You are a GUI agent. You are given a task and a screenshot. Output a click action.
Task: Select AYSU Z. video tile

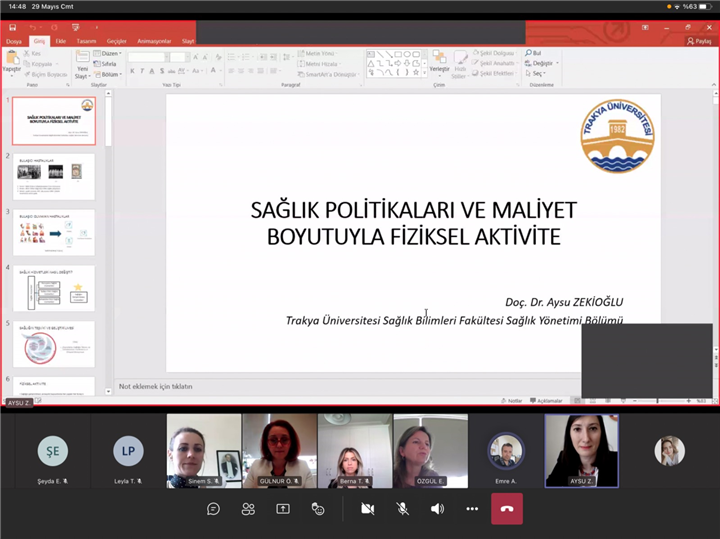pos(581,451)
